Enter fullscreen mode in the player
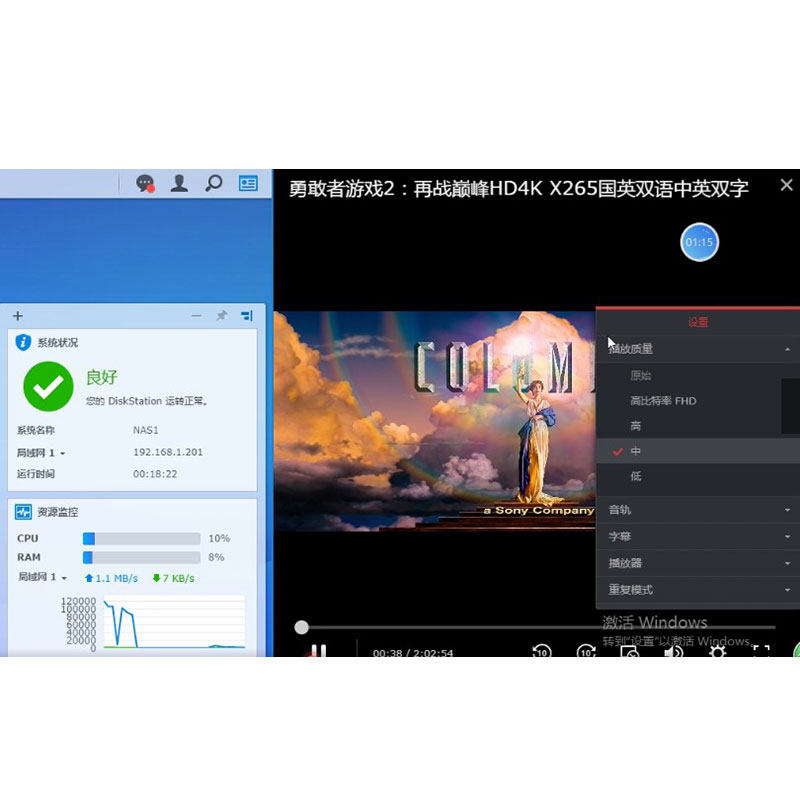Viewport: 800px width, 800px height. [x=761, y=652]
